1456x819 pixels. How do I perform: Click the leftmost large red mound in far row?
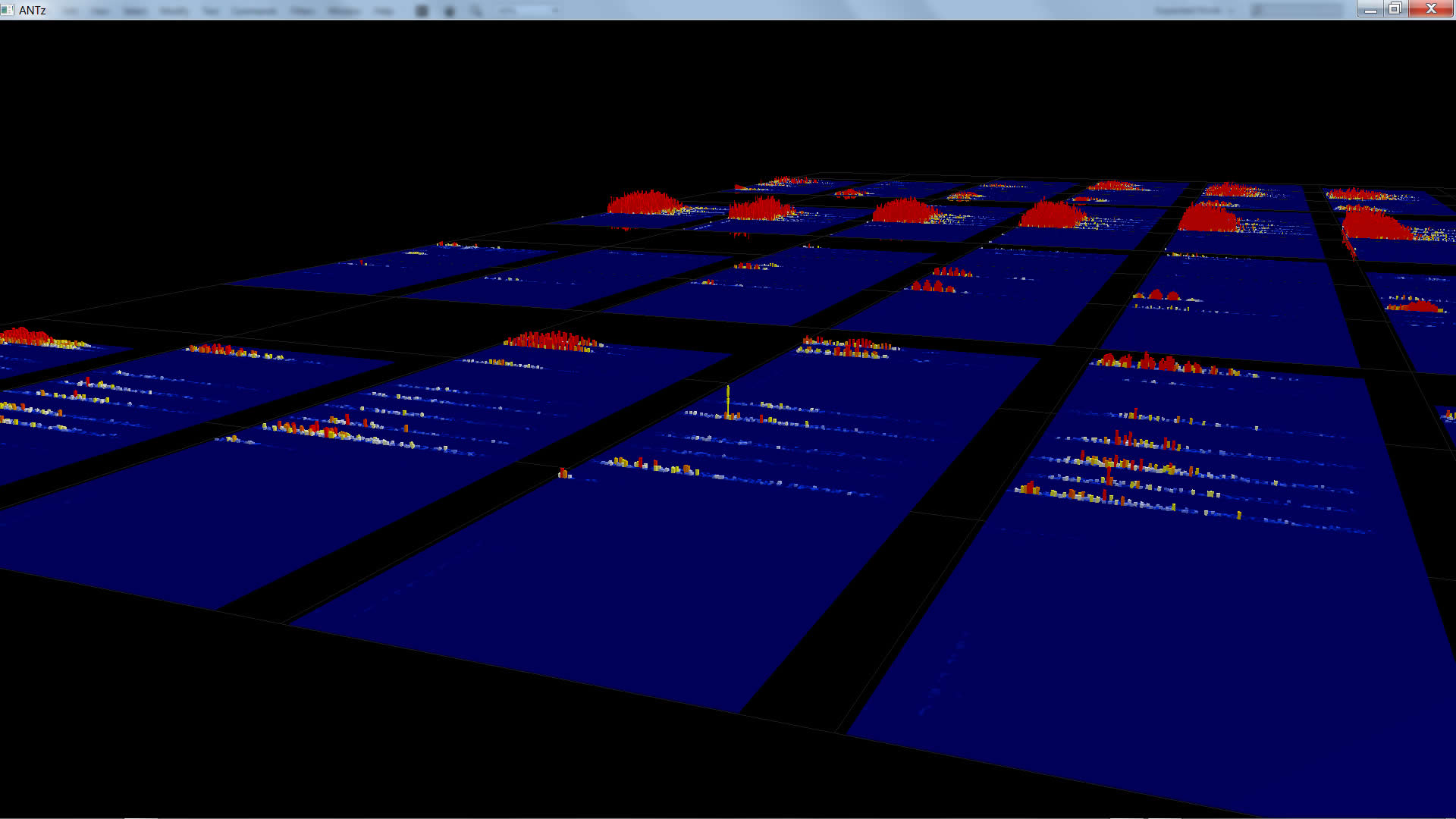point(645,202)
